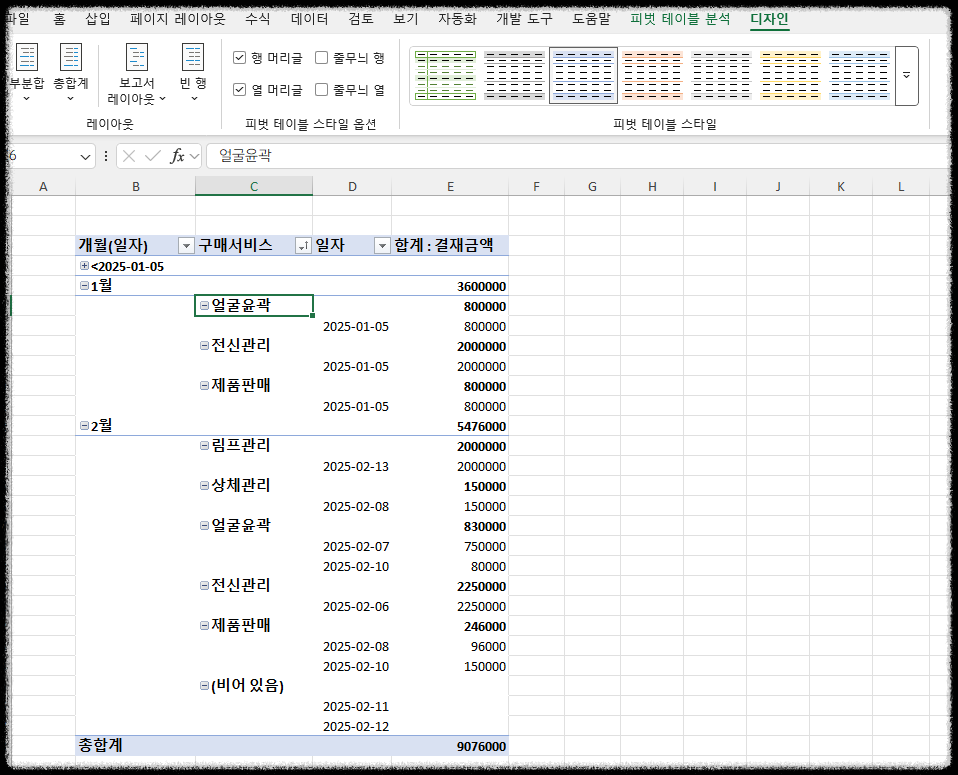Screen dimensions: 958x775
Task: Collapse the 얼굴윤곽 group under 1월
Action: [205, 306]
